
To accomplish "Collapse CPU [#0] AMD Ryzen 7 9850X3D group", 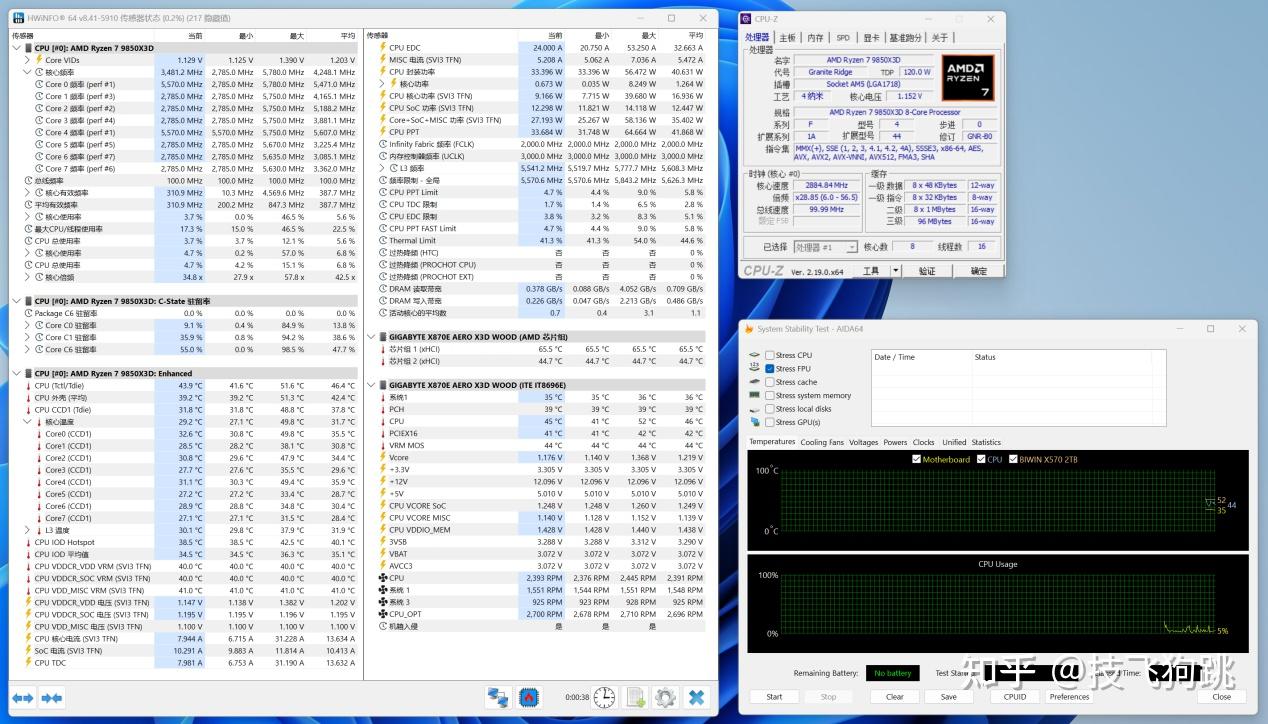I will point(16,48).
